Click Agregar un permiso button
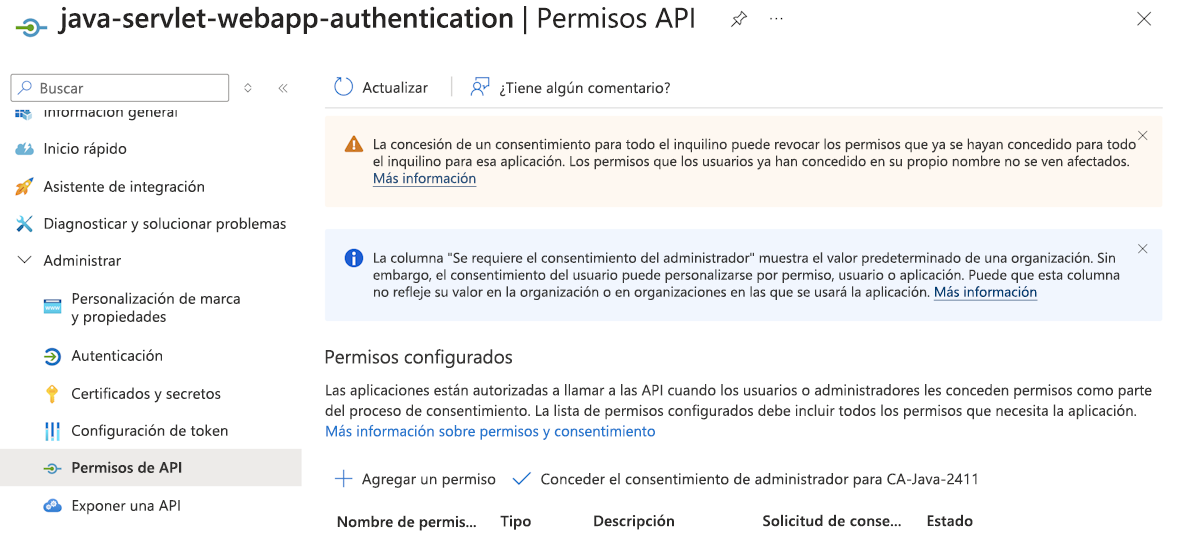This screenshot has height=534, width=1178. [x=416, y=479]
